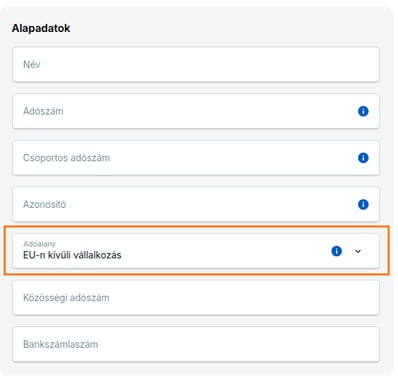Open the Adóalany selection field
This screenshot has height=383, width=398.
196,251
